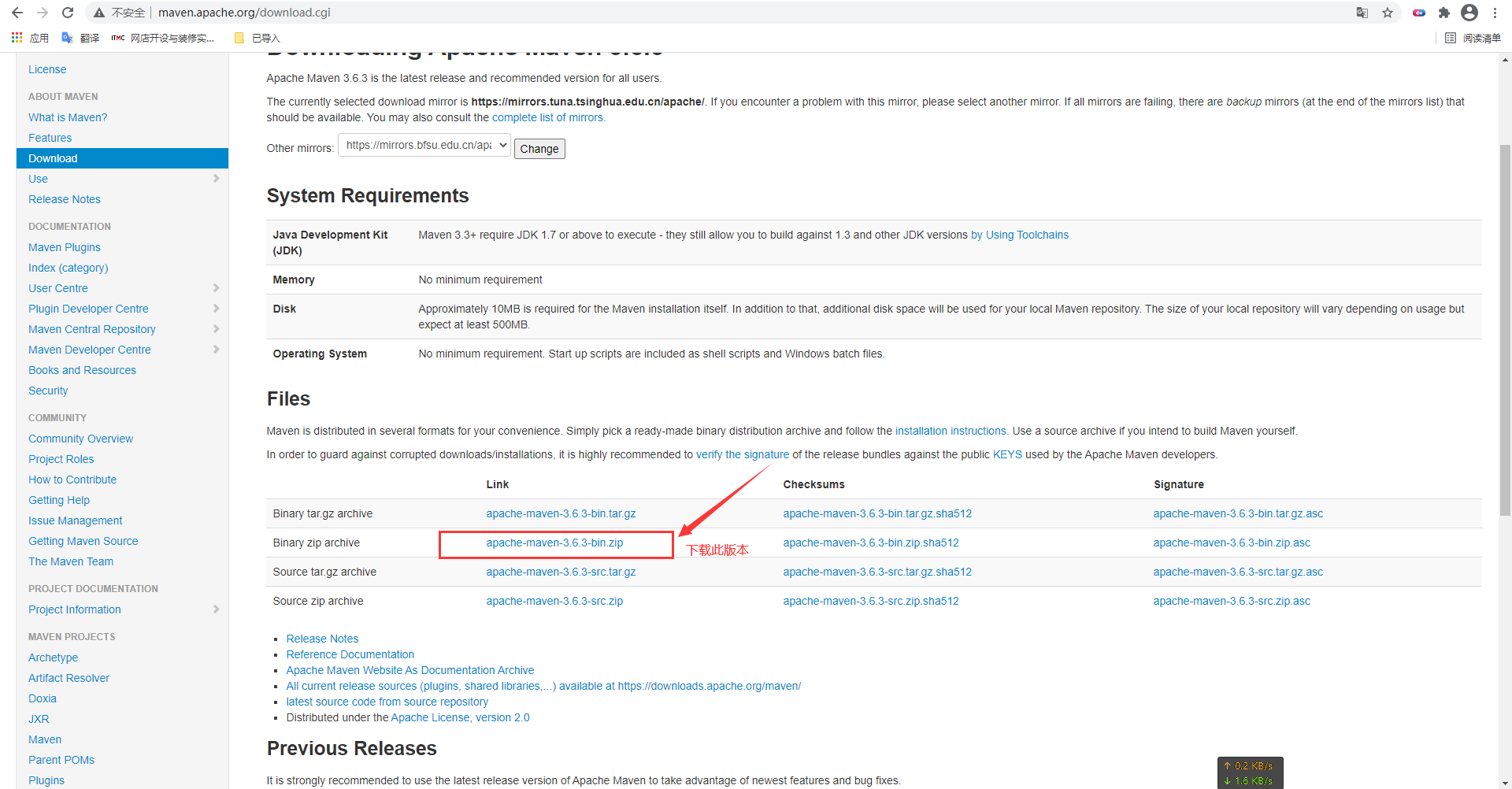
Task: Click the page vertical scrollbar thumb
Action: pyautogui.click(x=1505, y=331)
